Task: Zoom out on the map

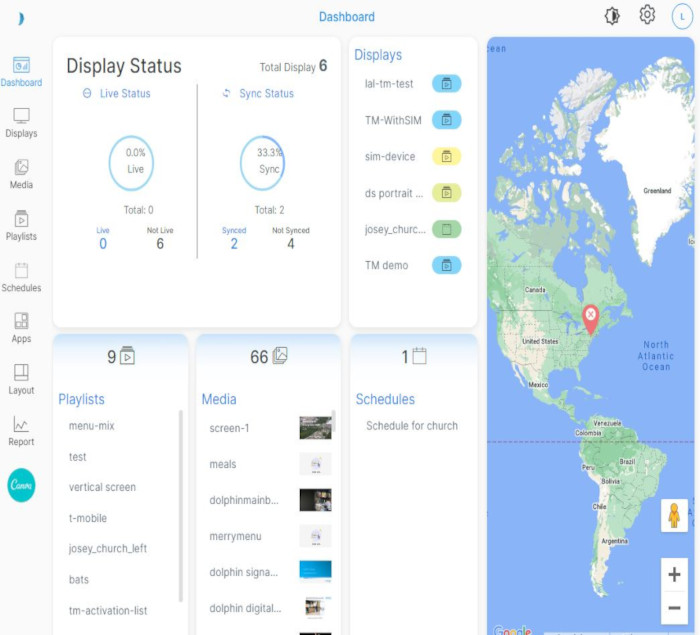Action: tap(674, 607)
